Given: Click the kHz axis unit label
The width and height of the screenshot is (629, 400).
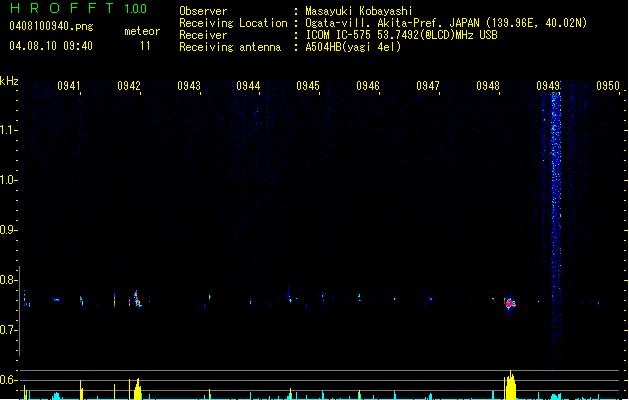Looking at the screenshot, I should [9, 81].
